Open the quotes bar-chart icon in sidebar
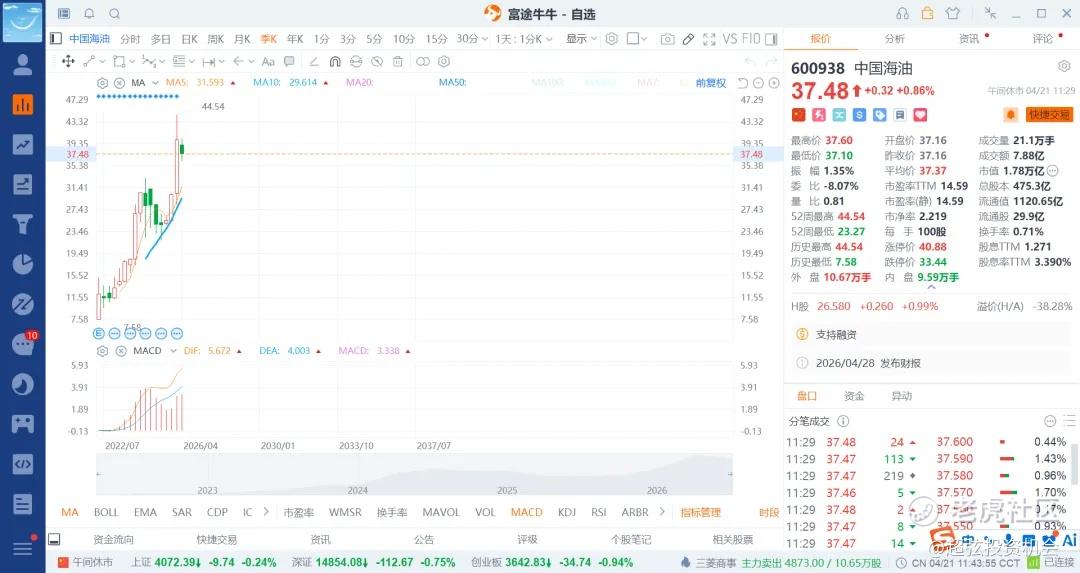1080x573 pixels. pyautogui.click(x=23, y=105)
